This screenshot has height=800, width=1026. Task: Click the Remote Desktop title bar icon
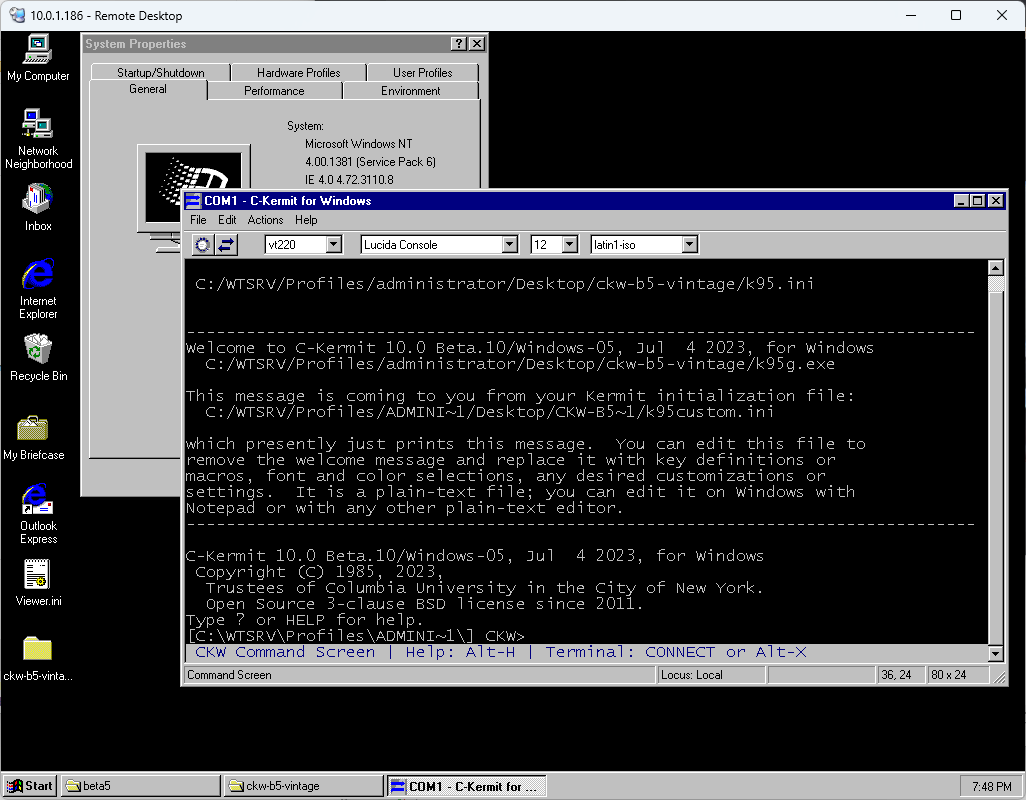[17, 15]
